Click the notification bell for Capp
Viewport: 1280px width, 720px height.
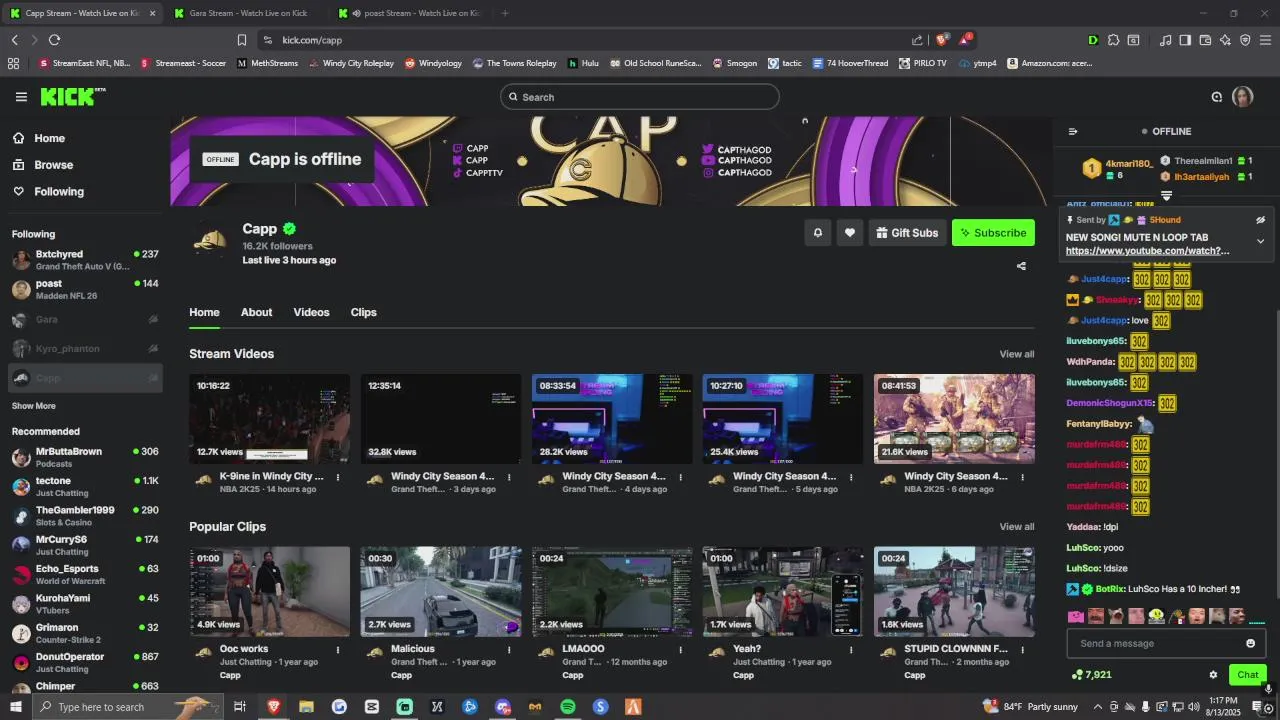pos(818,233)
